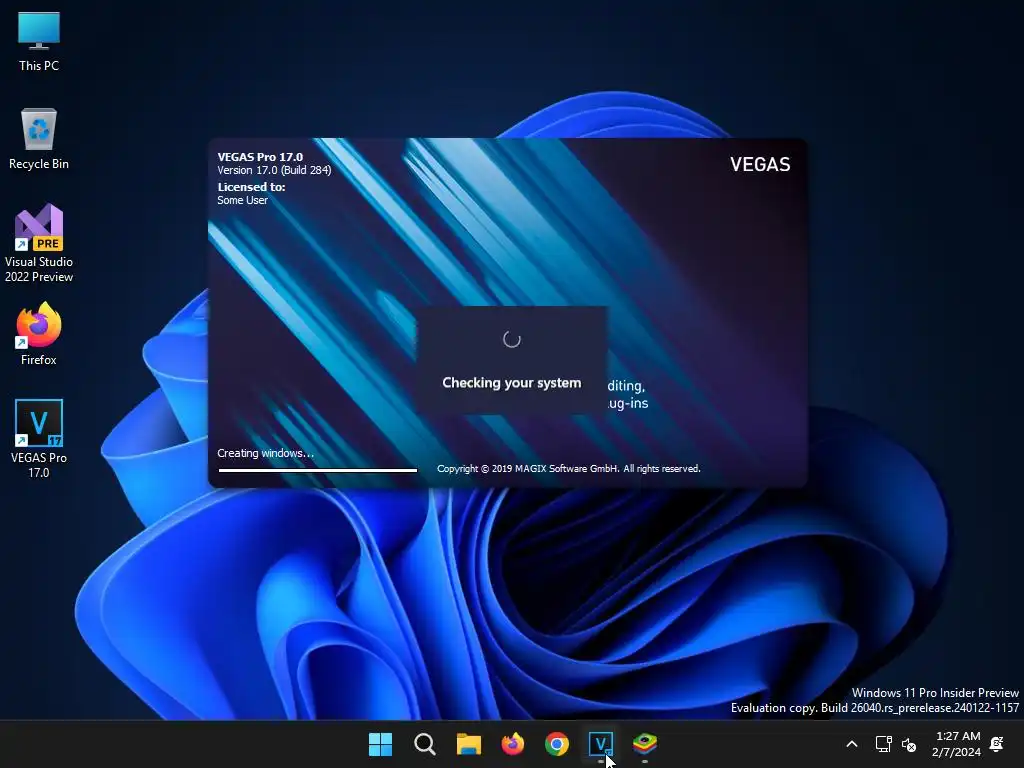
Task: Select Visual Studio 2022 Preview shortcut
Action: [x=39, y=243]
